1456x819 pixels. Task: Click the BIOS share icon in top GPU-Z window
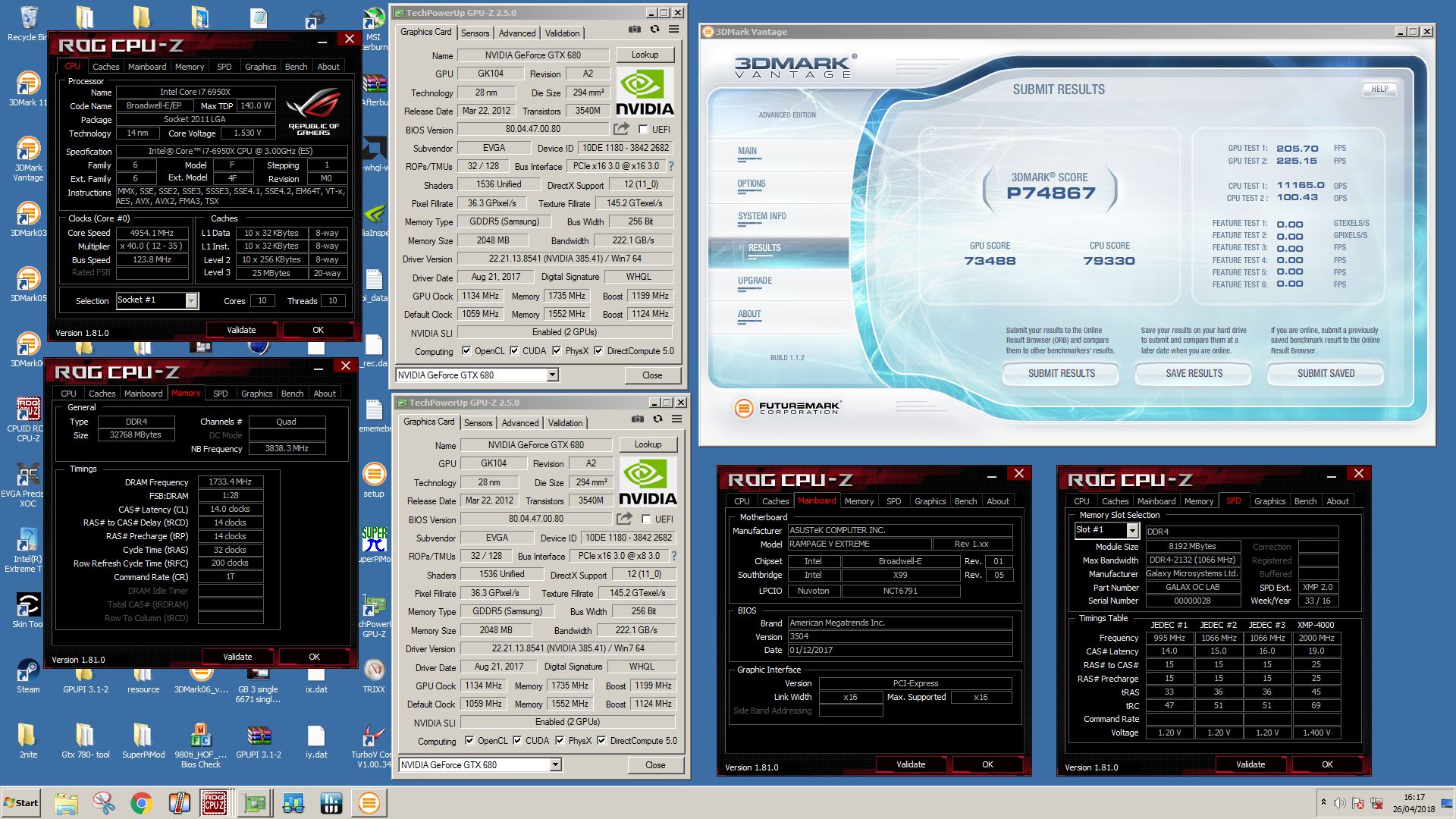(x=621, y=129)
